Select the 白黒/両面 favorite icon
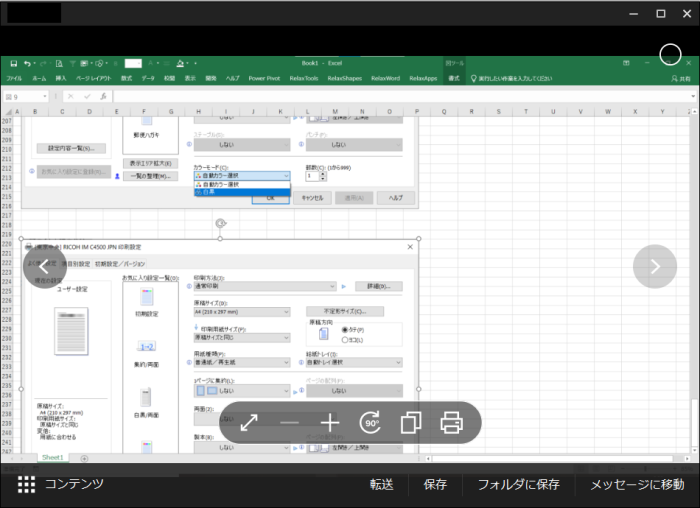This screenshot has width=700, height=508. pos(146,397)
